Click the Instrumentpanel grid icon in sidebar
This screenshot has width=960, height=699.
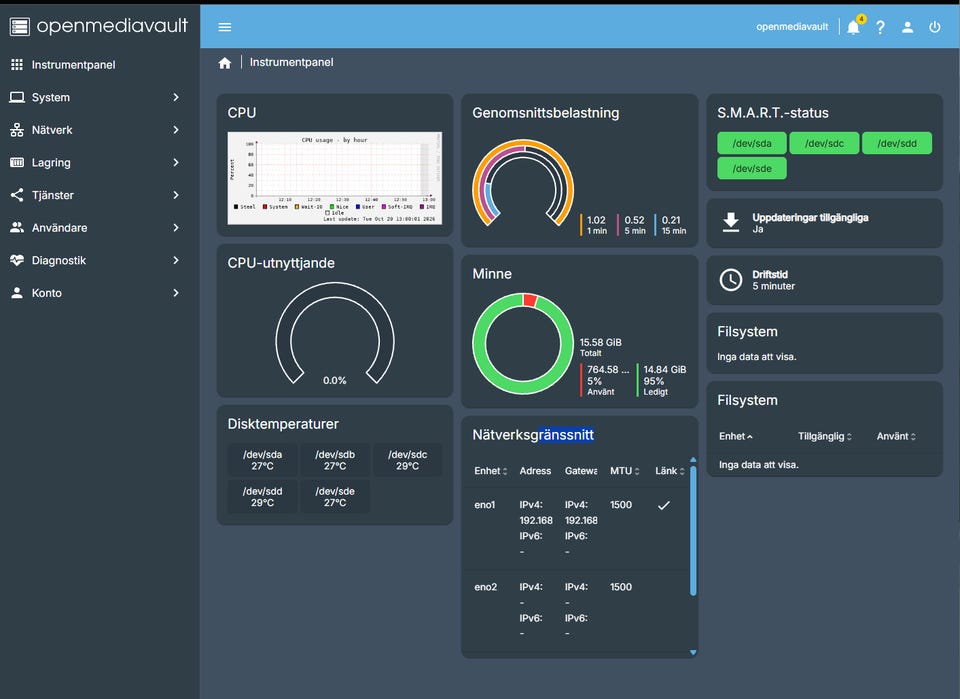(17, 65)
